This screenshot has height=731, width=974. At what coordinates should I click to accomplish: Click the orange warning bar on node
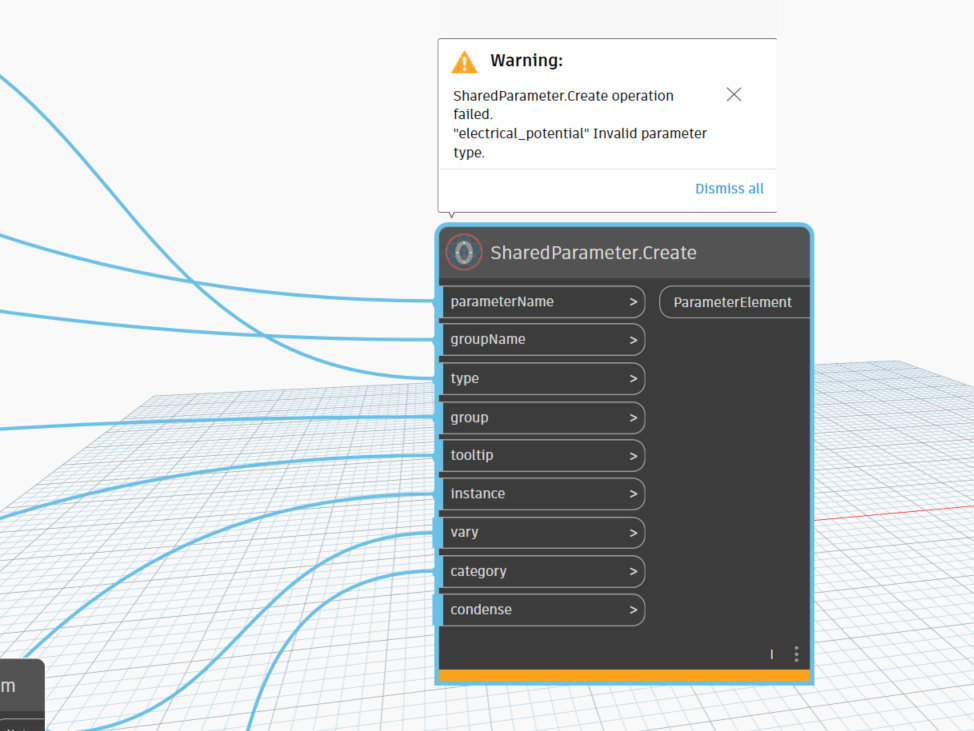click(x=624, y=676)
